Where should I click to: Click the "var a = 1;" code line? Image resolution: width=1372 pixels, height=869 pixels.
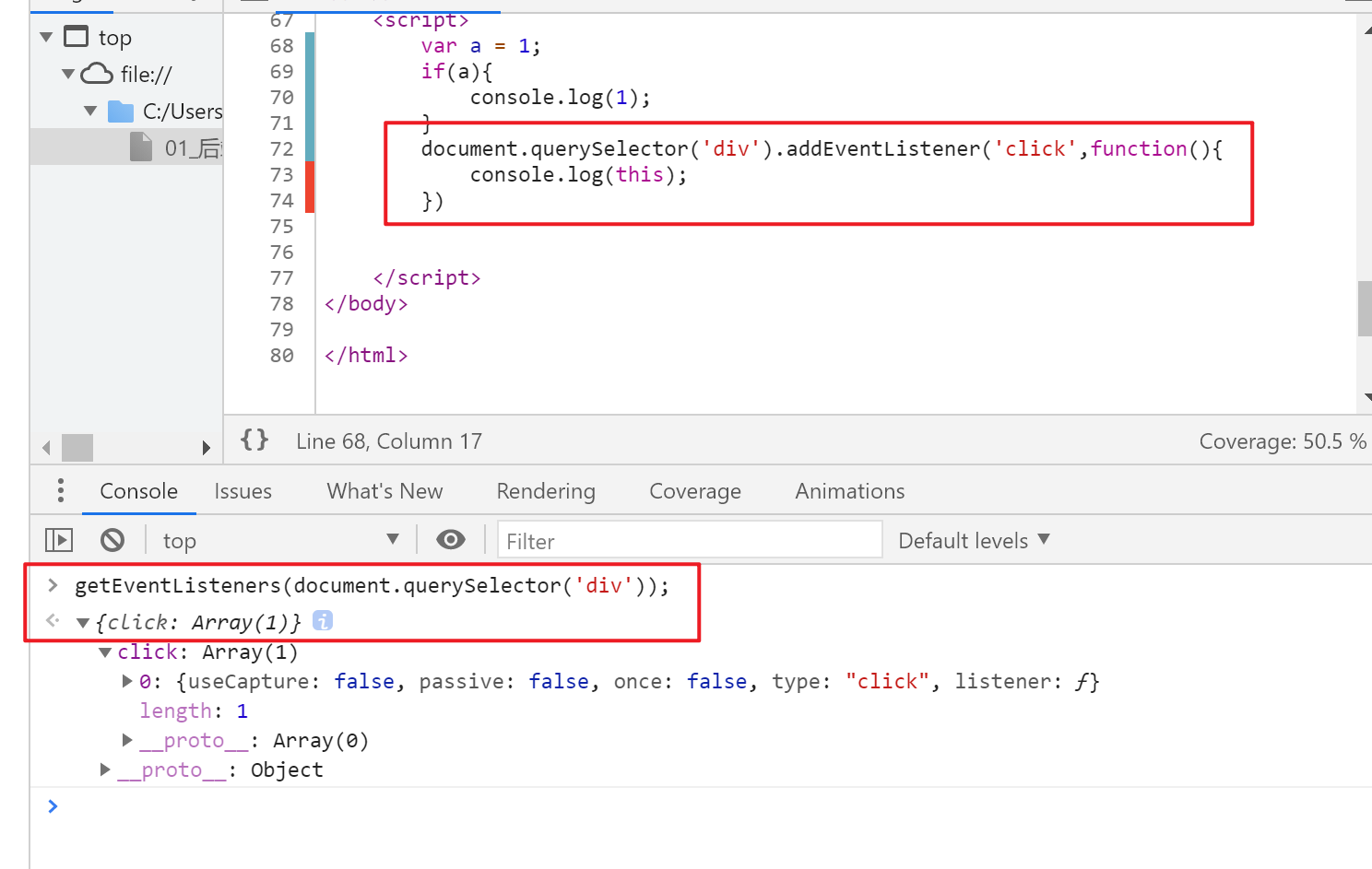coord(480,45)
